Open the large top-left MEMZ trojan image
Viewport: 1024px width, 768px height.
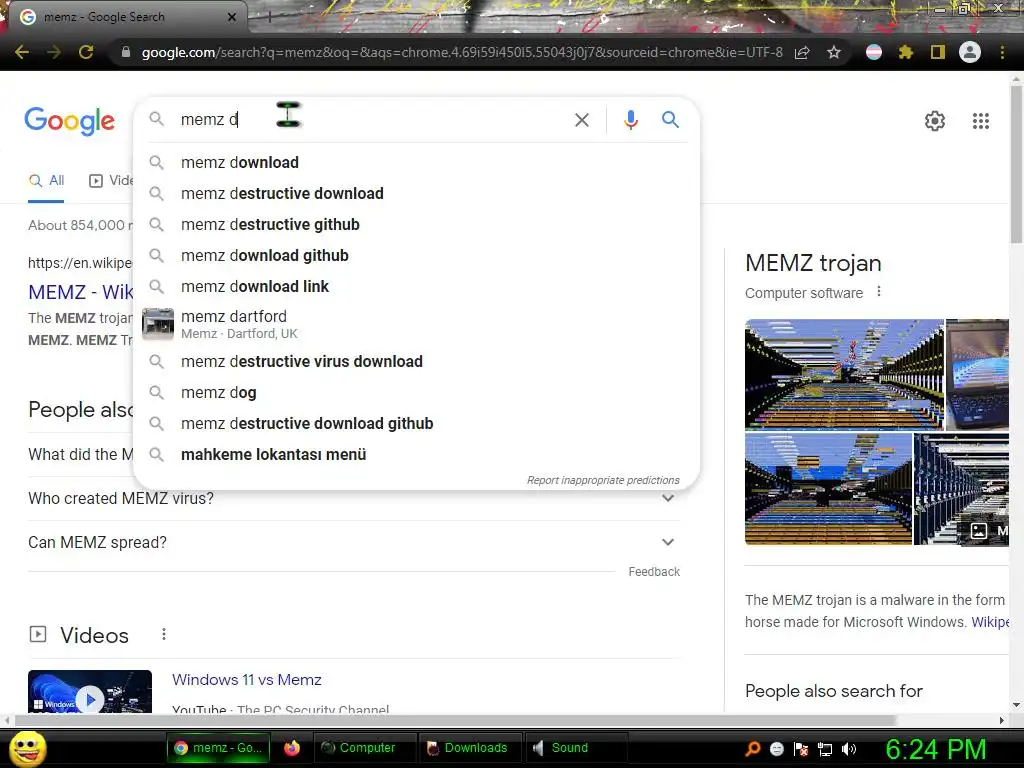(844, 374)
